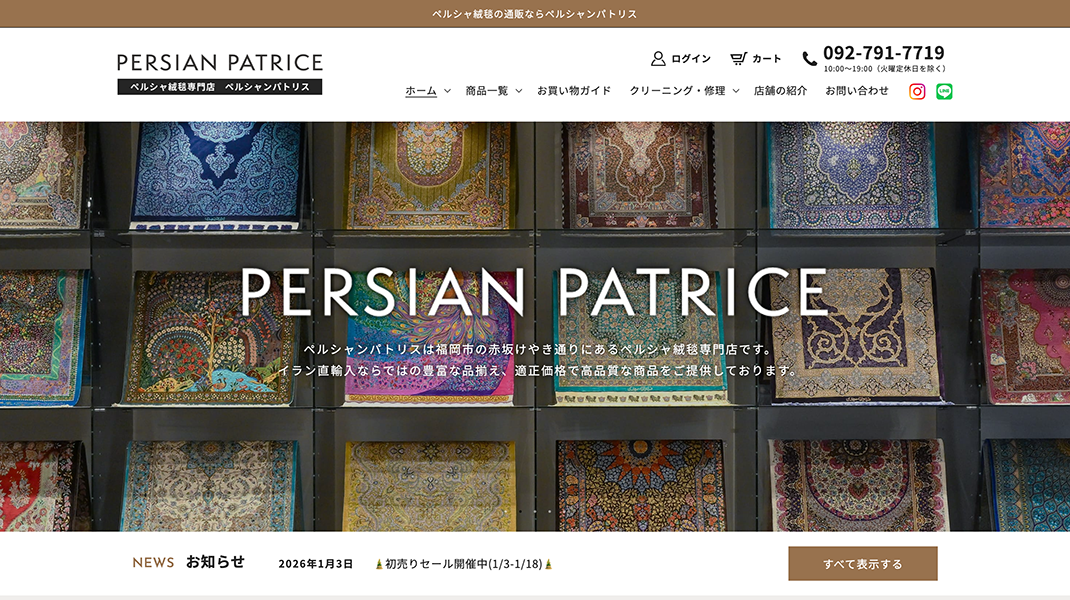The width and height of the screenshot is (1070, 600).
Task: Open the 初売りセール開催中 news link
Action: (463, 564)
